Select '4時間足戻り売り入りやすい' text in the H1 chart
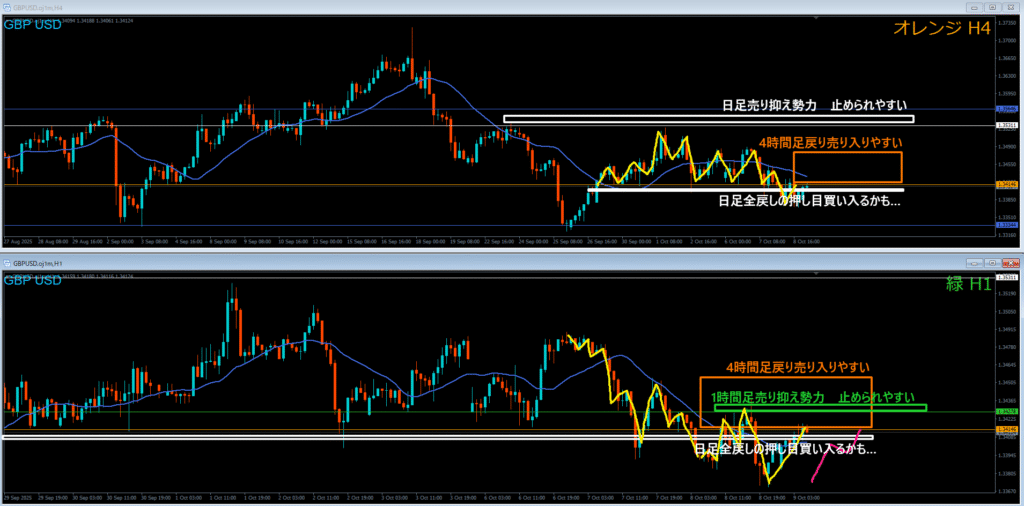The width and height of the screenshot is (1024, 506). click(798, 367)
